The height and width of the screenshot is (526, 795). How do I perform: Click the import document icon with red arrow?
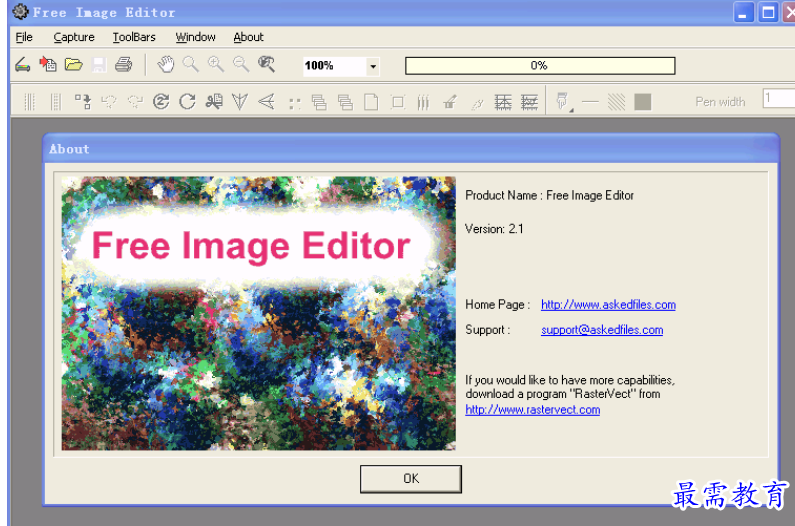click(x=48, y=64)
